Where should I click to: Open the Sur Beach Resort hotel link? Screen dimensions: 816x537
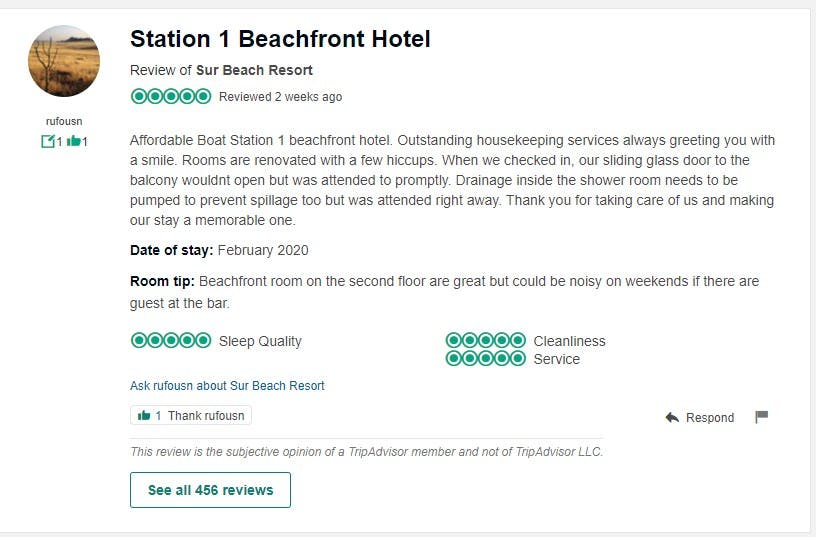pos(254,70)
